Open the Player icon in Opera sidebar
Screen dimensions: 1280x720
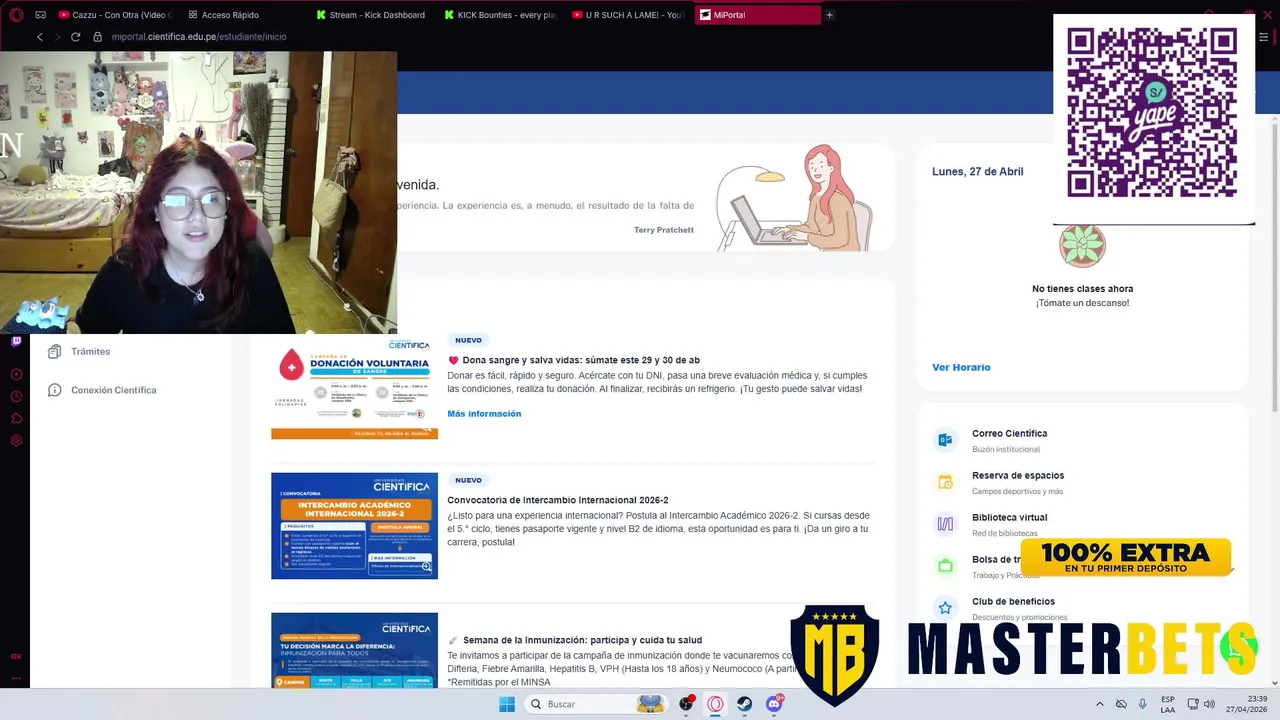(x=16, y=374)
